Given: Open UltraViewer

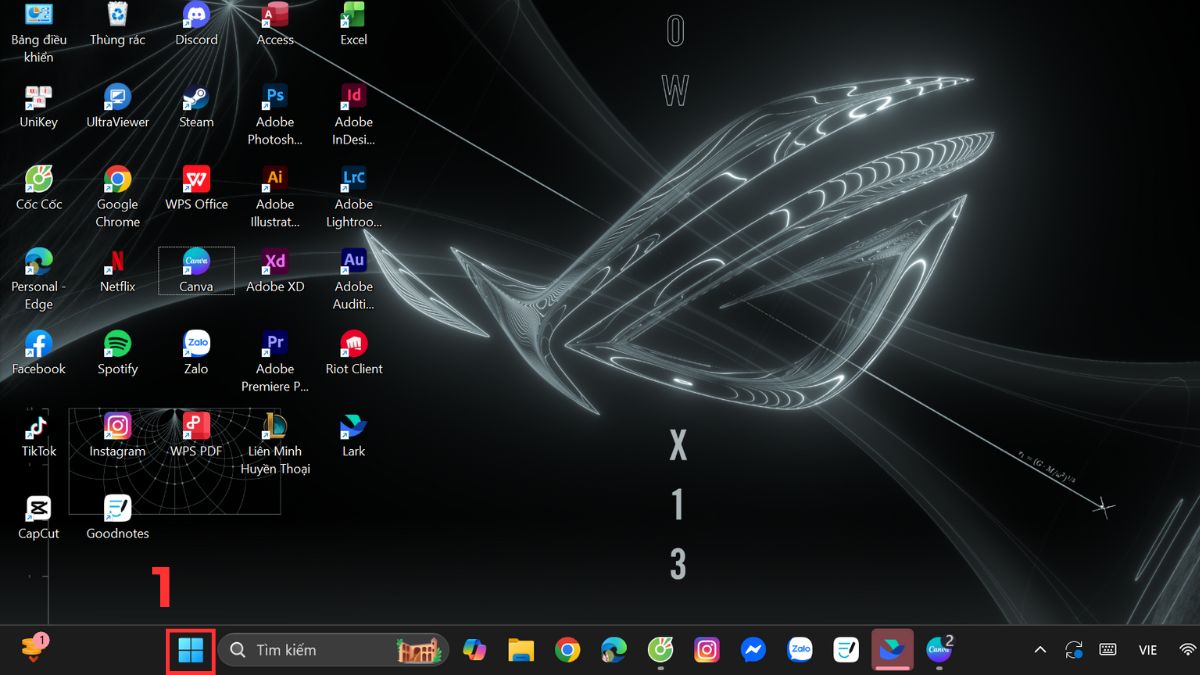Looking at the screenshot, I should [x=117, y=105].
